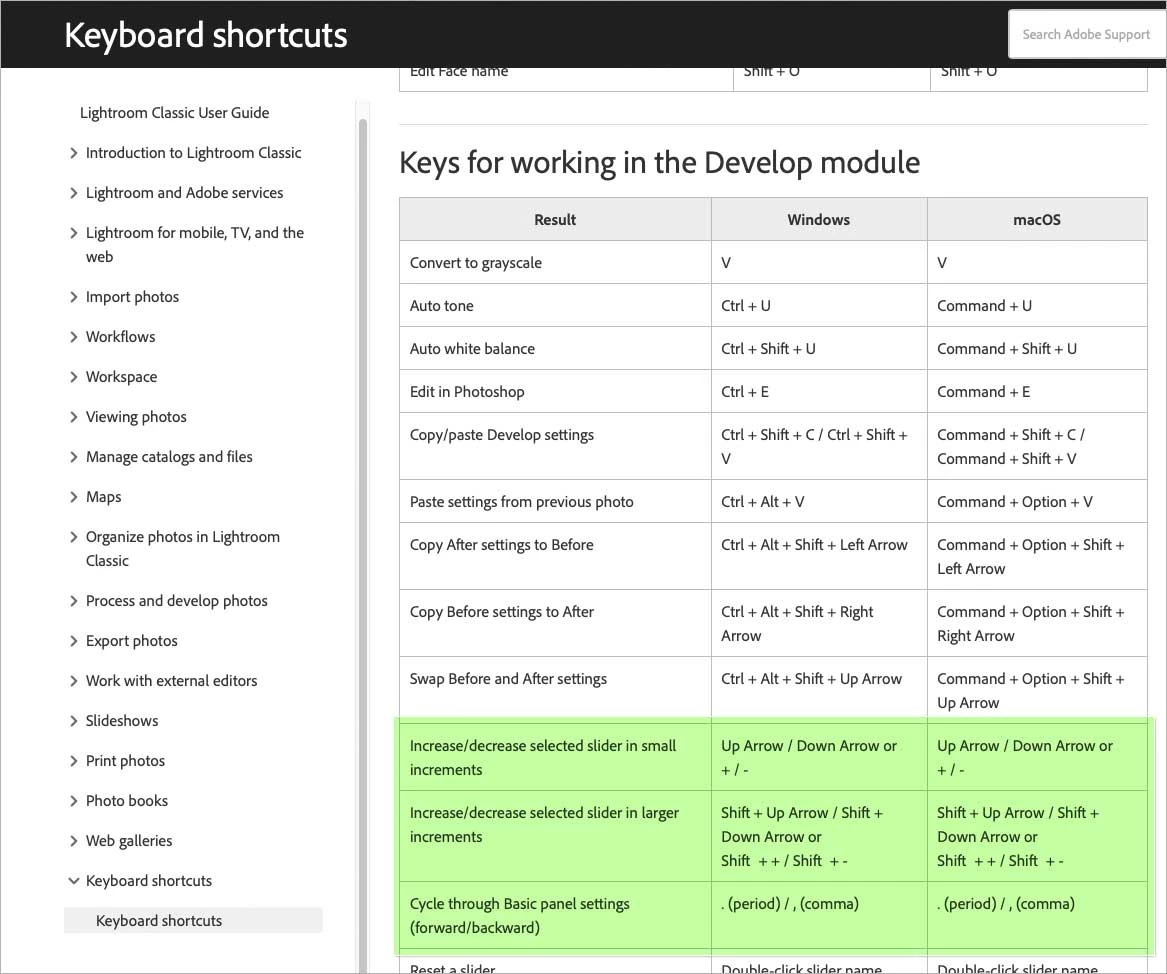
Task: Open Slideshows topic in sidebar
Action: tap(122, 721)
